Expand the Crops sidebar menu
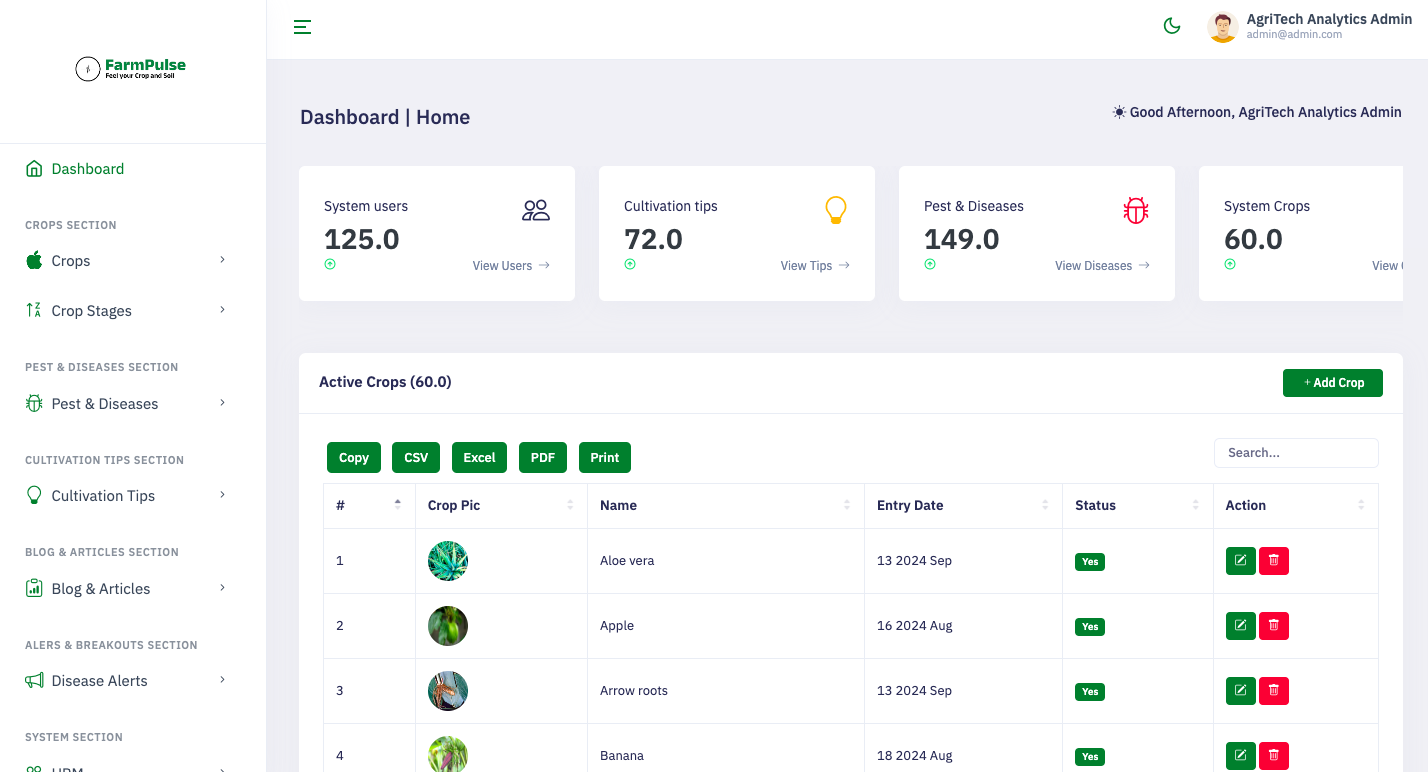Screen dimensions: 1428x772 point(126,261)
